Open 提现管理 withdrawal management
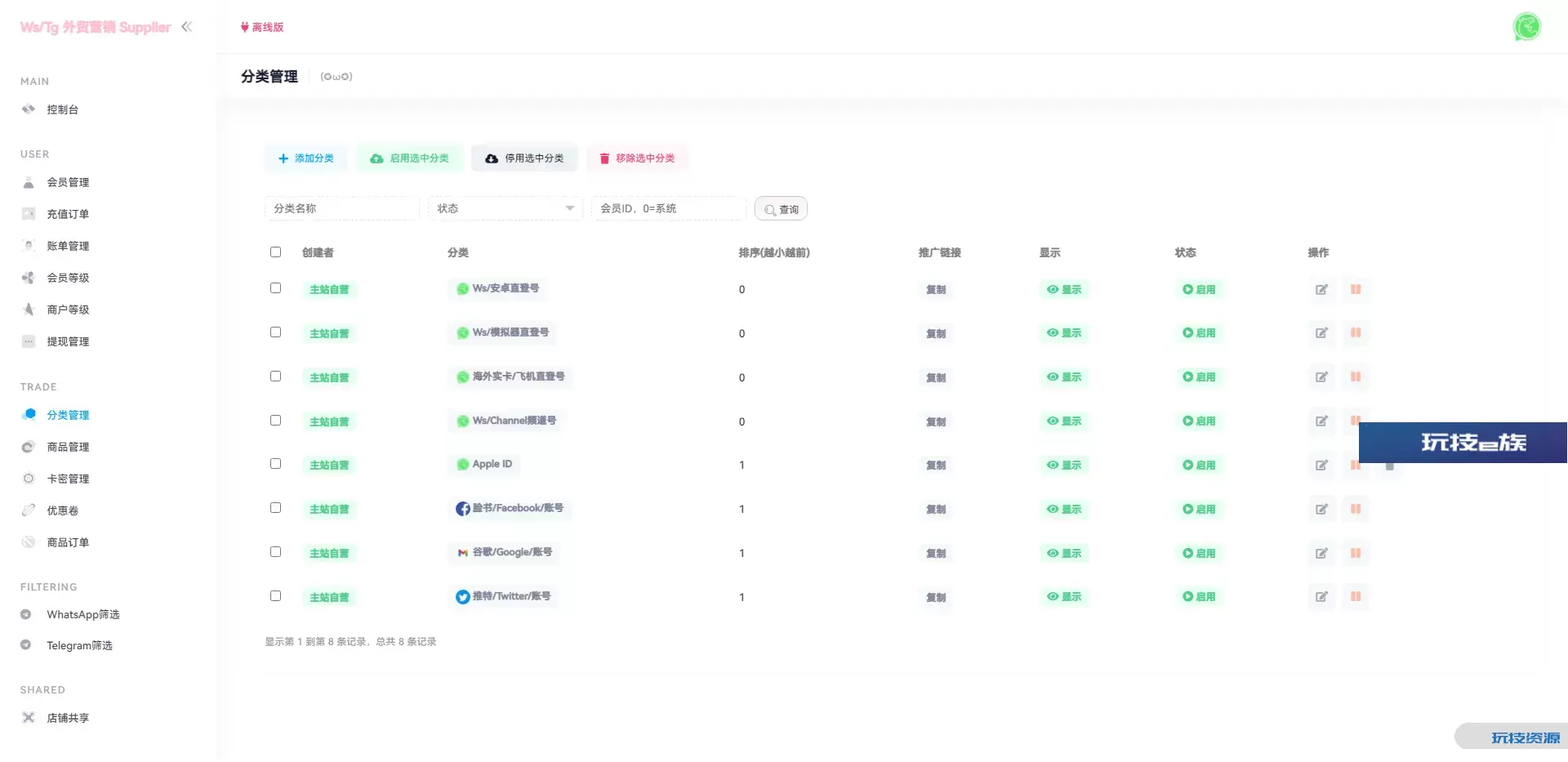The height and width of the screenshot is (762, 1568). click(68, 341)
